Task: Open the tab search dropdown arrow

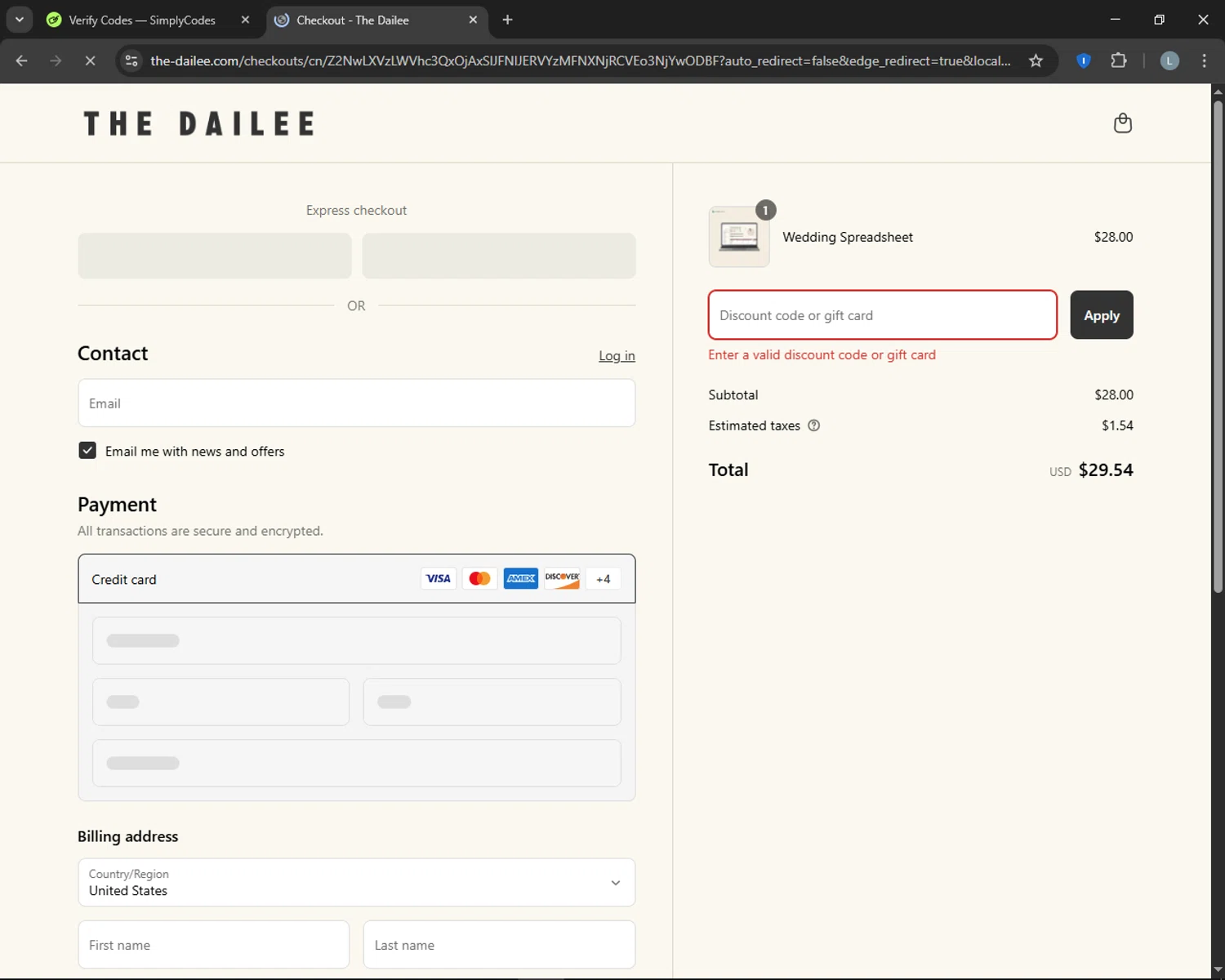Action: (x=20, y=20)
